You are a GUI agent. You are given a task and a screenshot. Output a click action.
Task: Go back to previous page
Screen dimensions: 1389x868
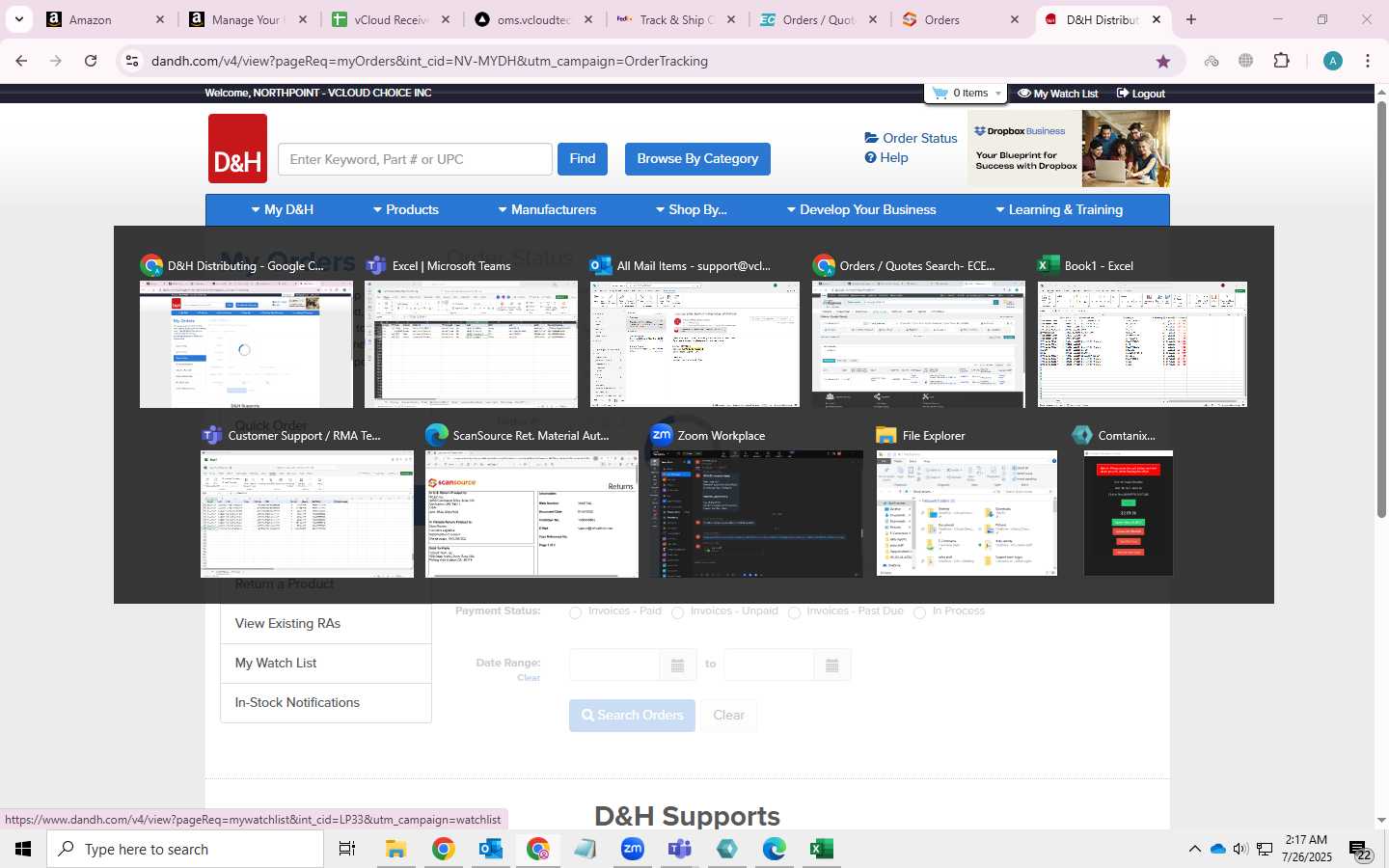tap(21, 61)
